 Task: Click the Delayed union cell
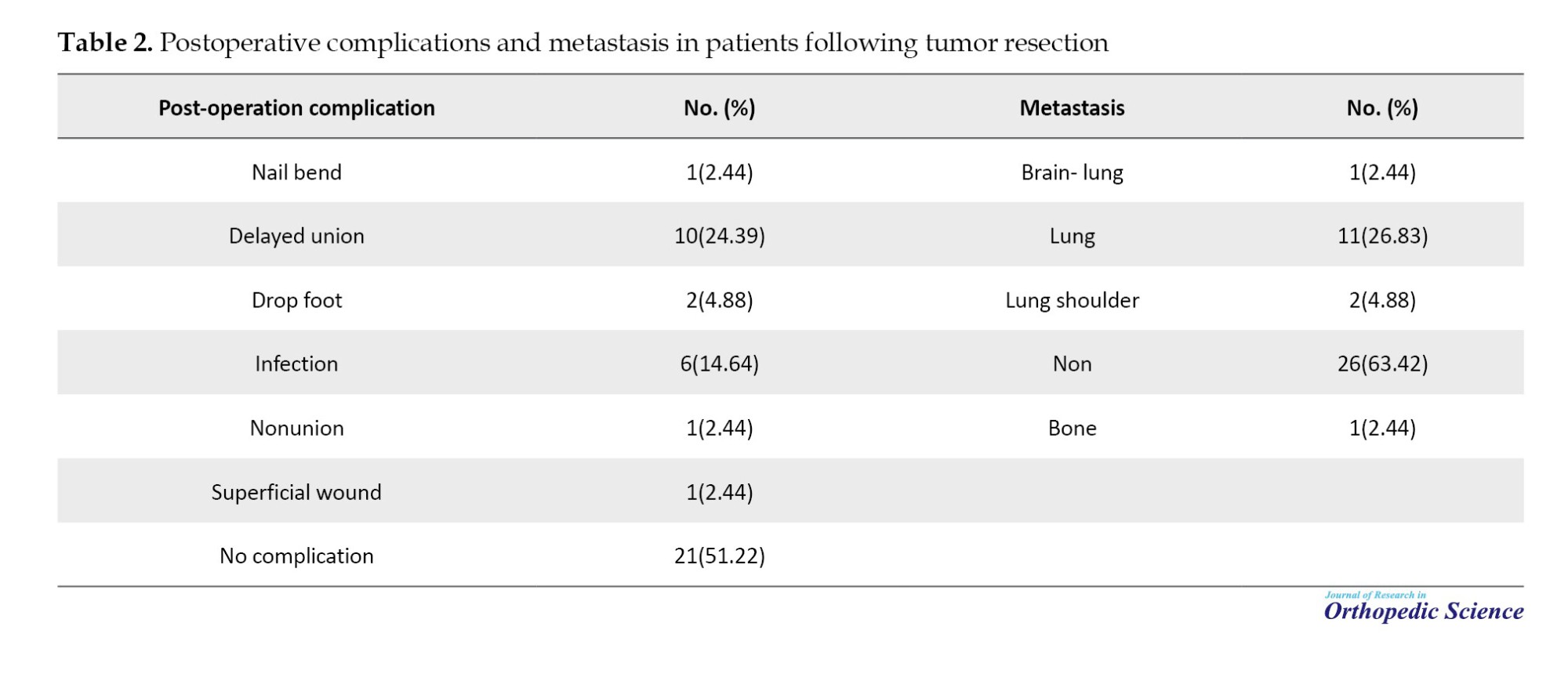click(x=296, y=236)
